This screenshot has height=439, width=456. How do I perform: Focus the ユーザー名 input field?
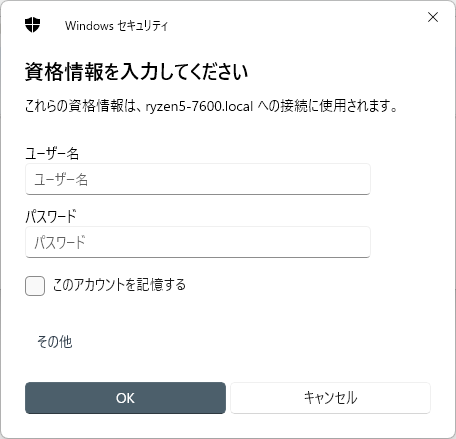[198, 179]
